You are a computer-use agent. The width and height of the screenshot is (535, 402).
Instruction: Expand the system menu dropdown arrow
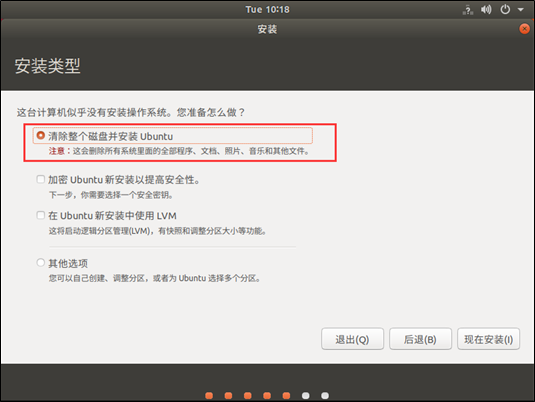click(x=521, y=10)
